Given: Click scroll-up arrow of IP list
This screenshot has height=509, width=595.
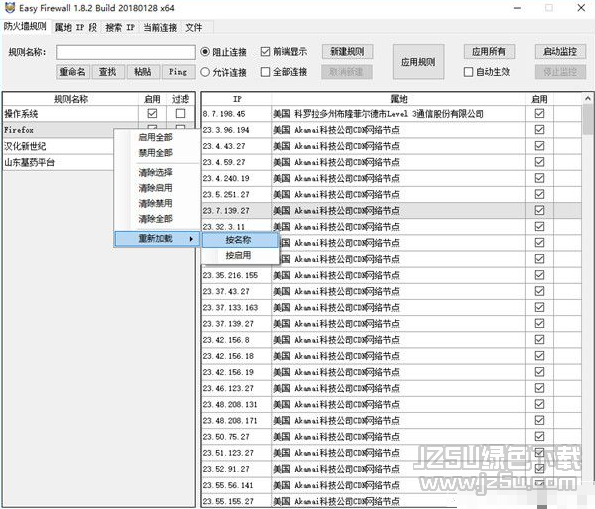Looking at the screenshot, I should click(588, 99).
